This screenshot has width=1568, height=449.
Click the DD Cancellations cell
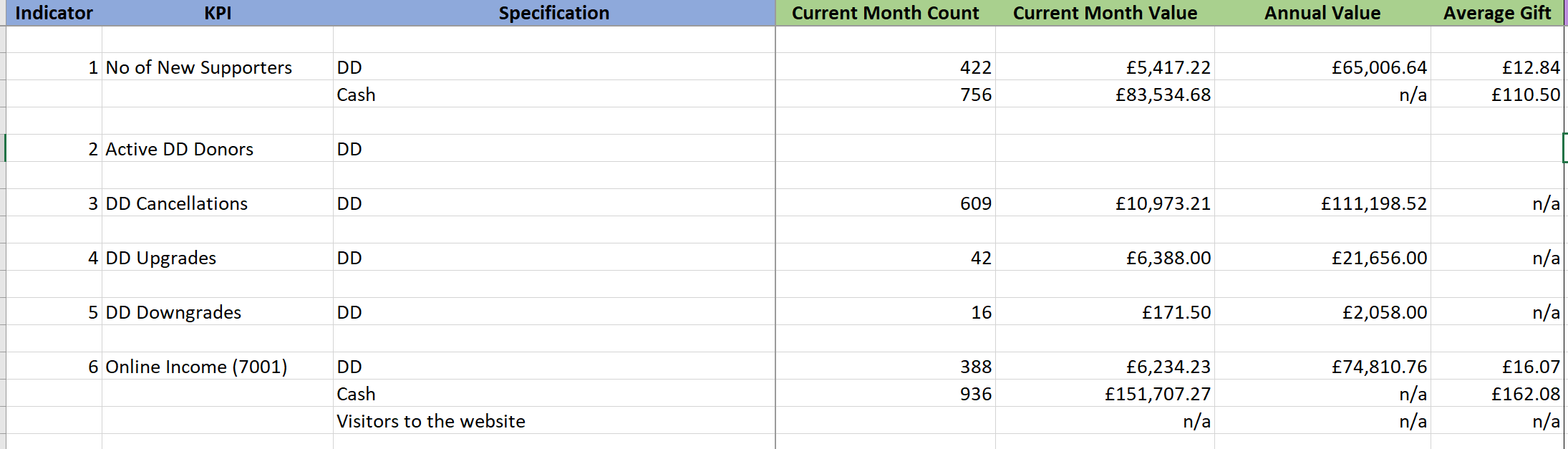tap(218, 203)
